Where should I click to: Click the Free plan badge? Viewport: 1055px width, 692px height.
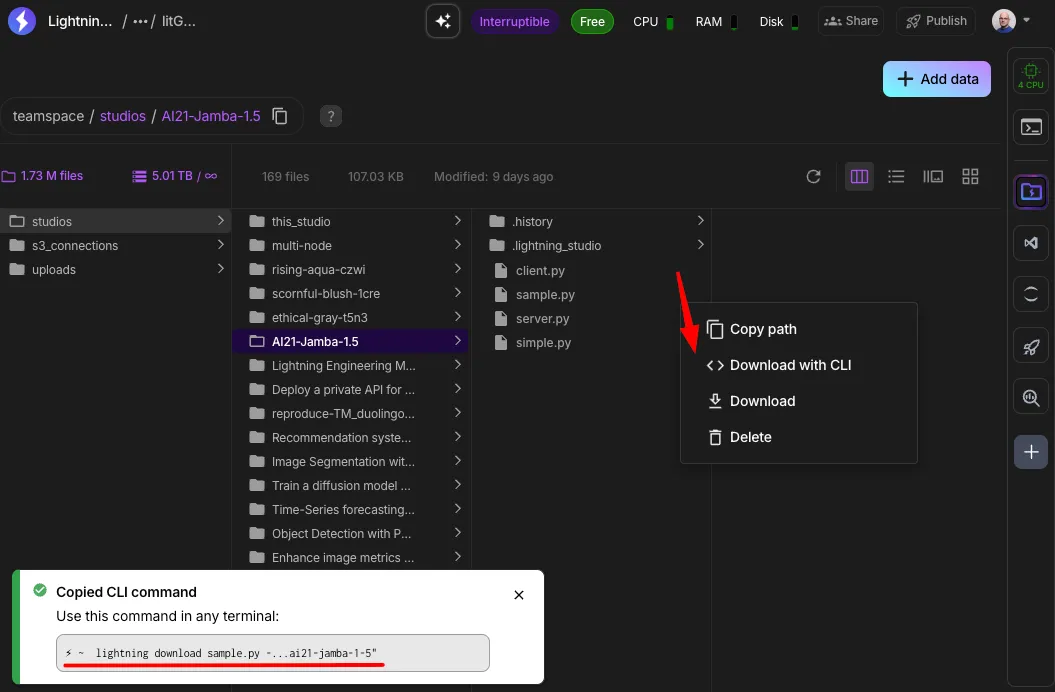(x=592, y=22)
